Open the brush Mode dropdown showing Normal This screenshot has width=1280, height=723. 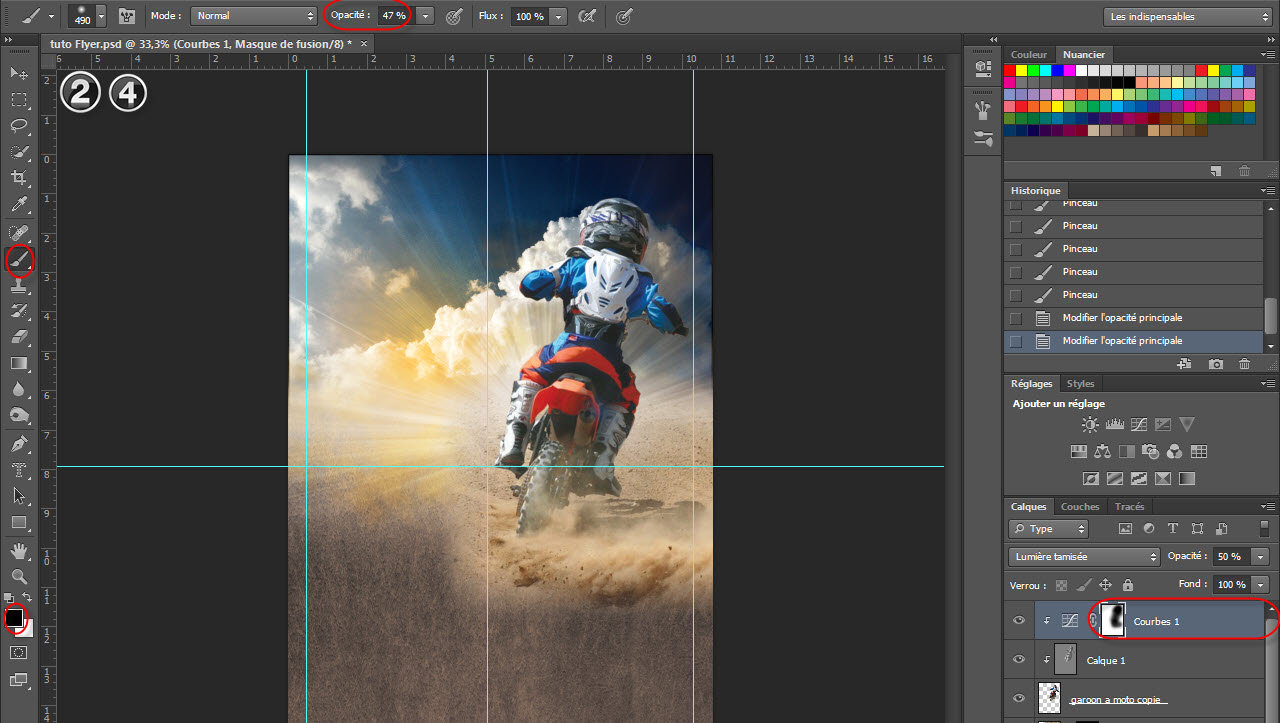click(x=254, y=16)
